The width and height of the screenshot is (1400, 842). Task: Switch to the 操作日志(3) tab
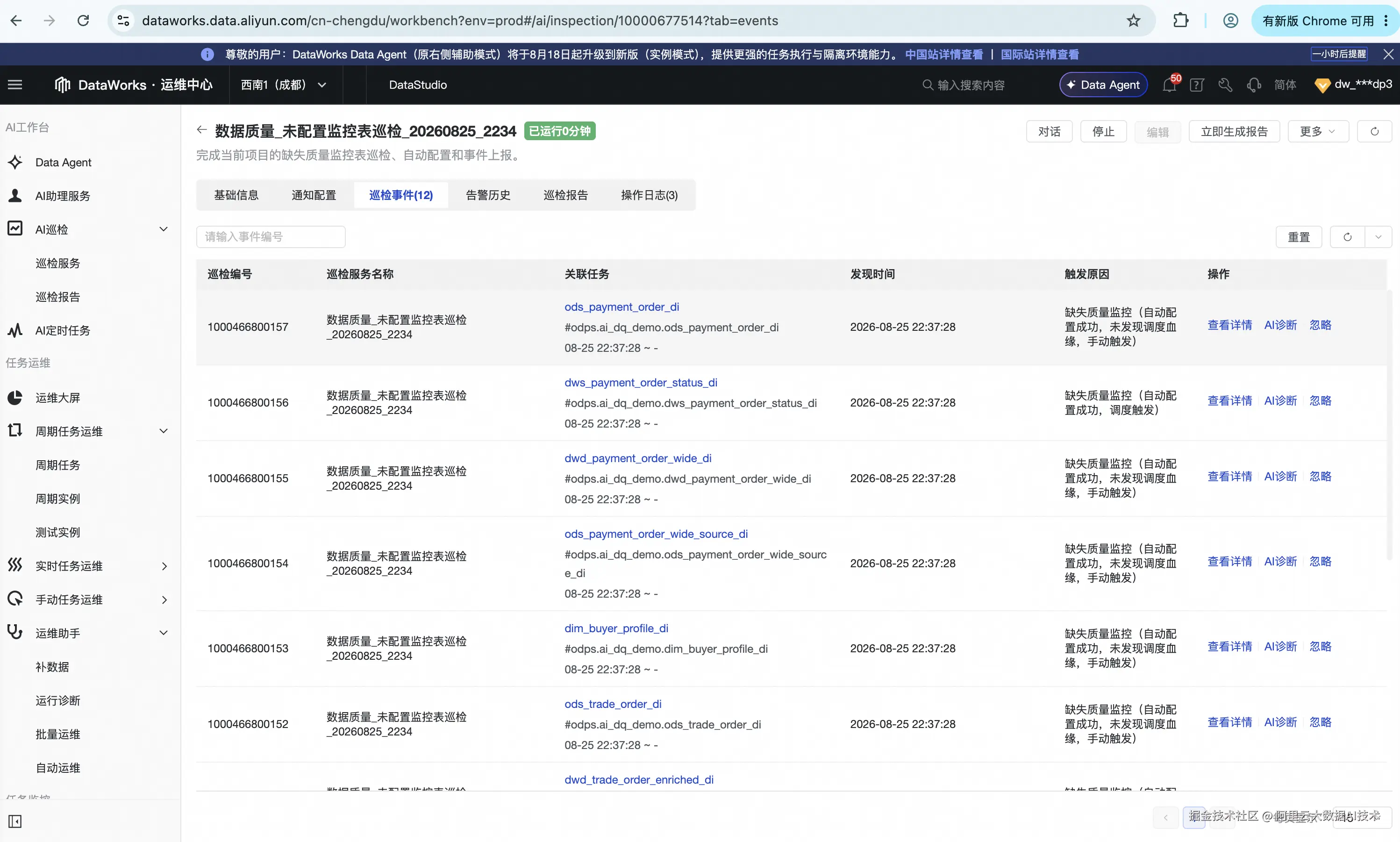point(650,195)
